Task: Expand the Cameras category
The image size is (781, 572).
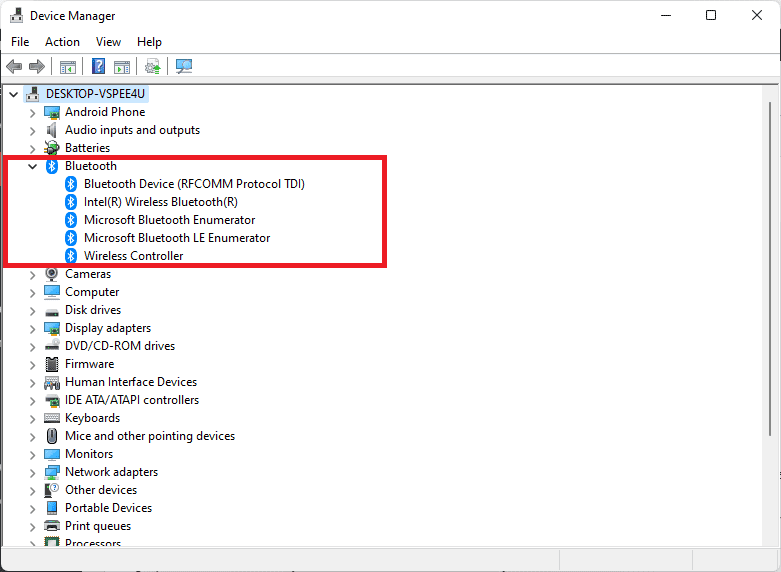Action: click(x=32, y=275)
